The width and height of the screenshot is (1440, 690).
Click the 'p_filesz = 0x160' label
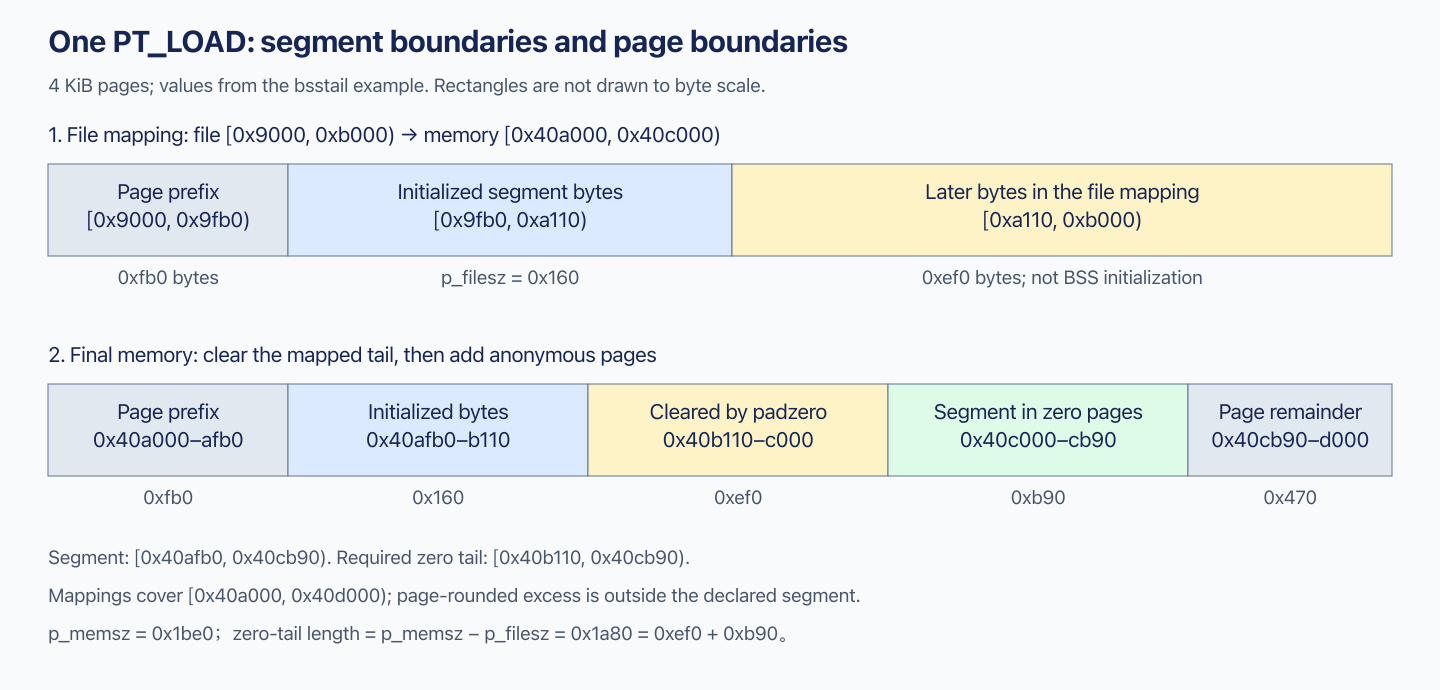pos(510,278)
